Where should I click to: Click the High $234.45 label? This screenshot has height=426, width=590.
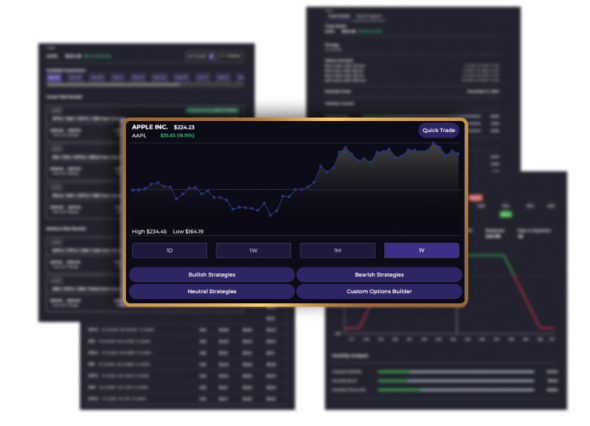149,231
